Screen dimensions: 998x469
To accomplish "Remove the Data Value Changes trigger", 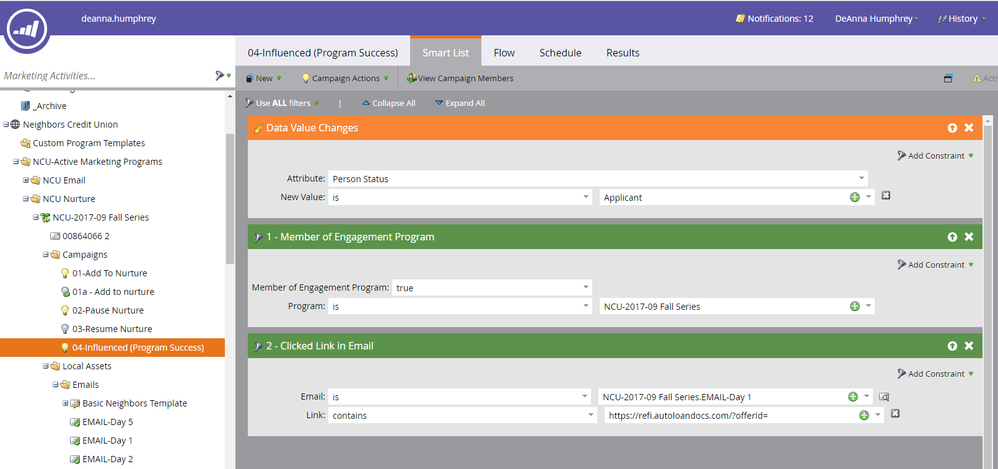I will click(x=969, y=128).
